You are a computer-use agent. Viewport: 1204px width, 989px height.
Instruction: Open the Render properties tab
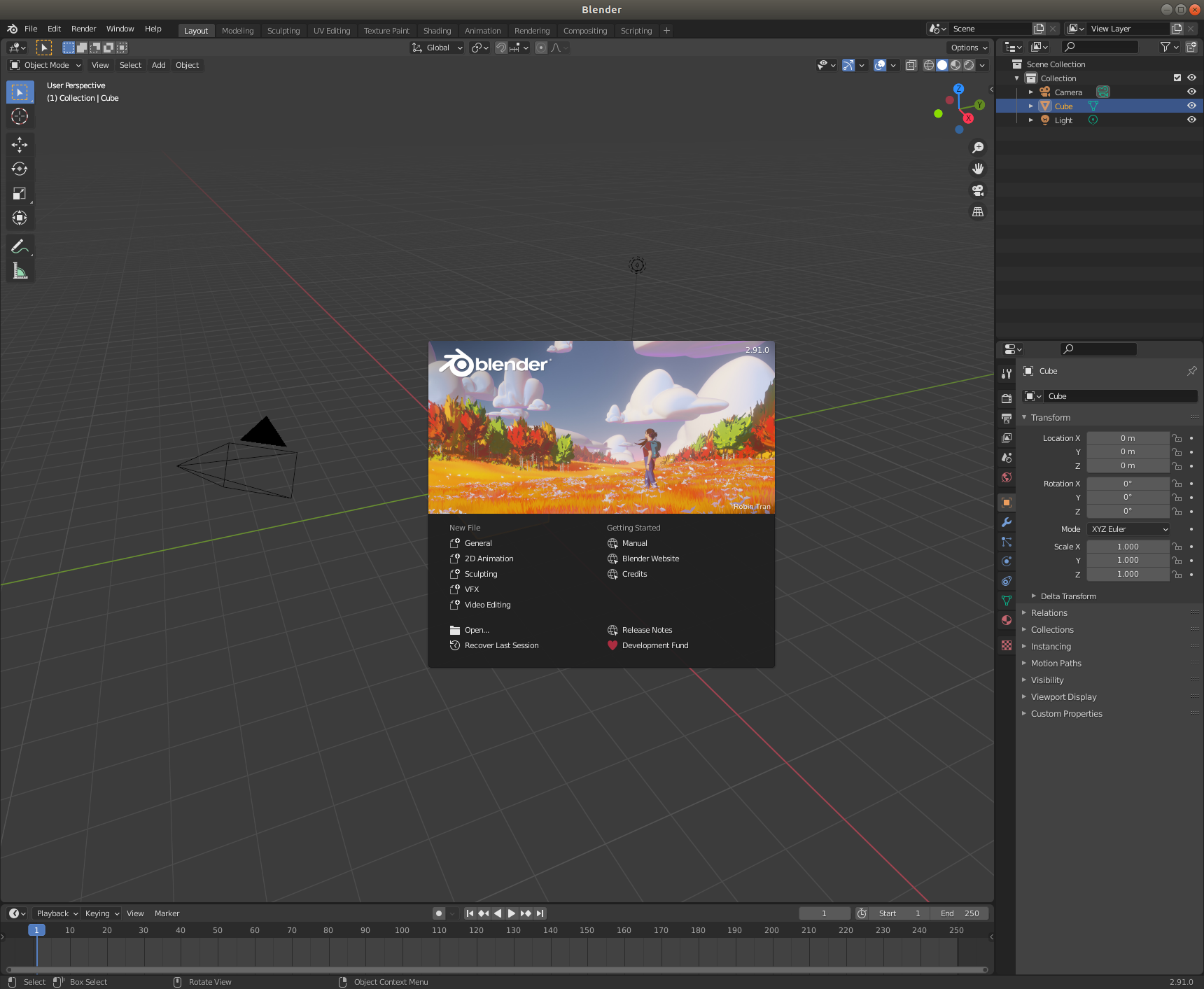1007,398
